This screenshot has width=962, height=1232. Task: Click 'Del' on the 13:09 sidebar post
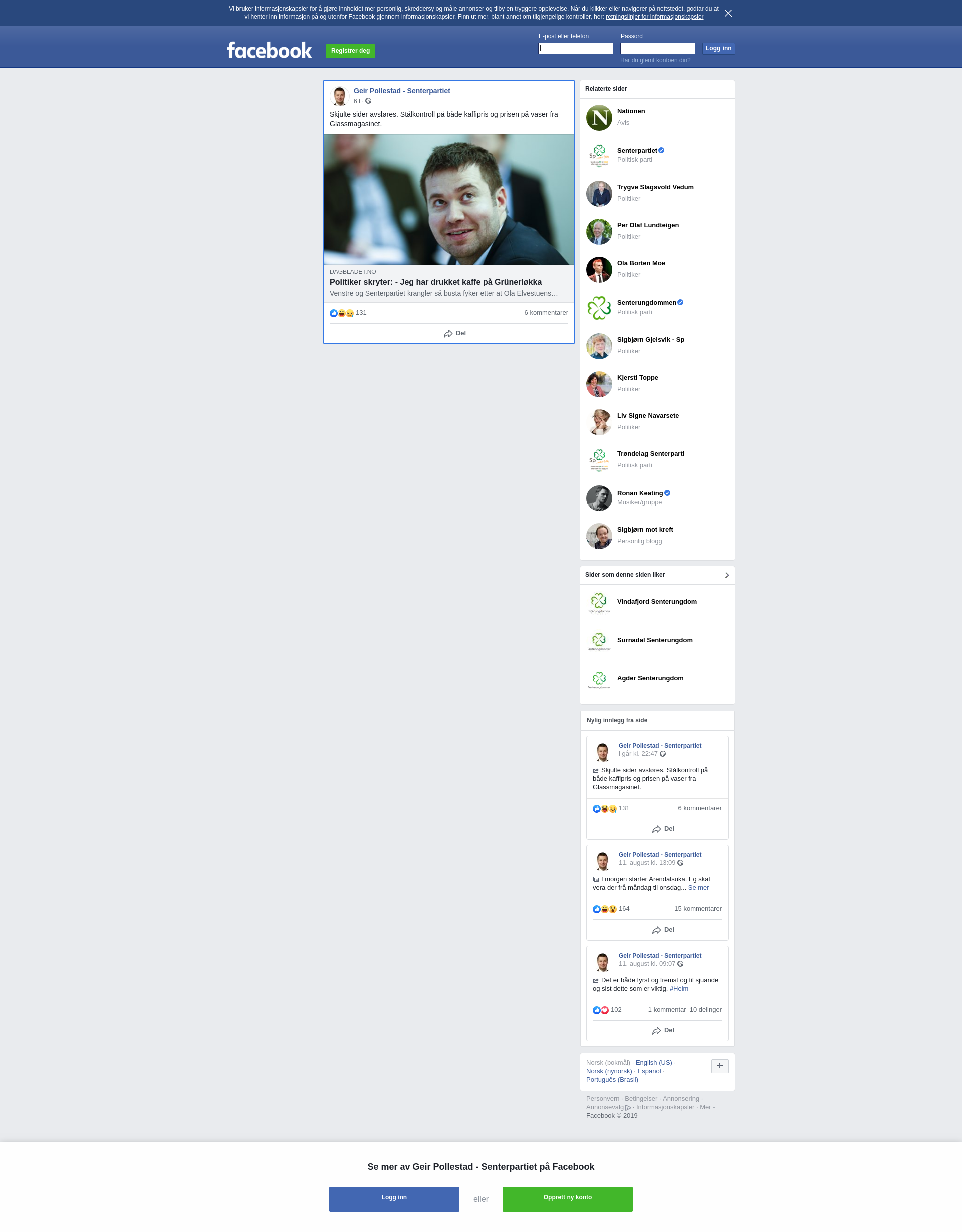point(663,930)
